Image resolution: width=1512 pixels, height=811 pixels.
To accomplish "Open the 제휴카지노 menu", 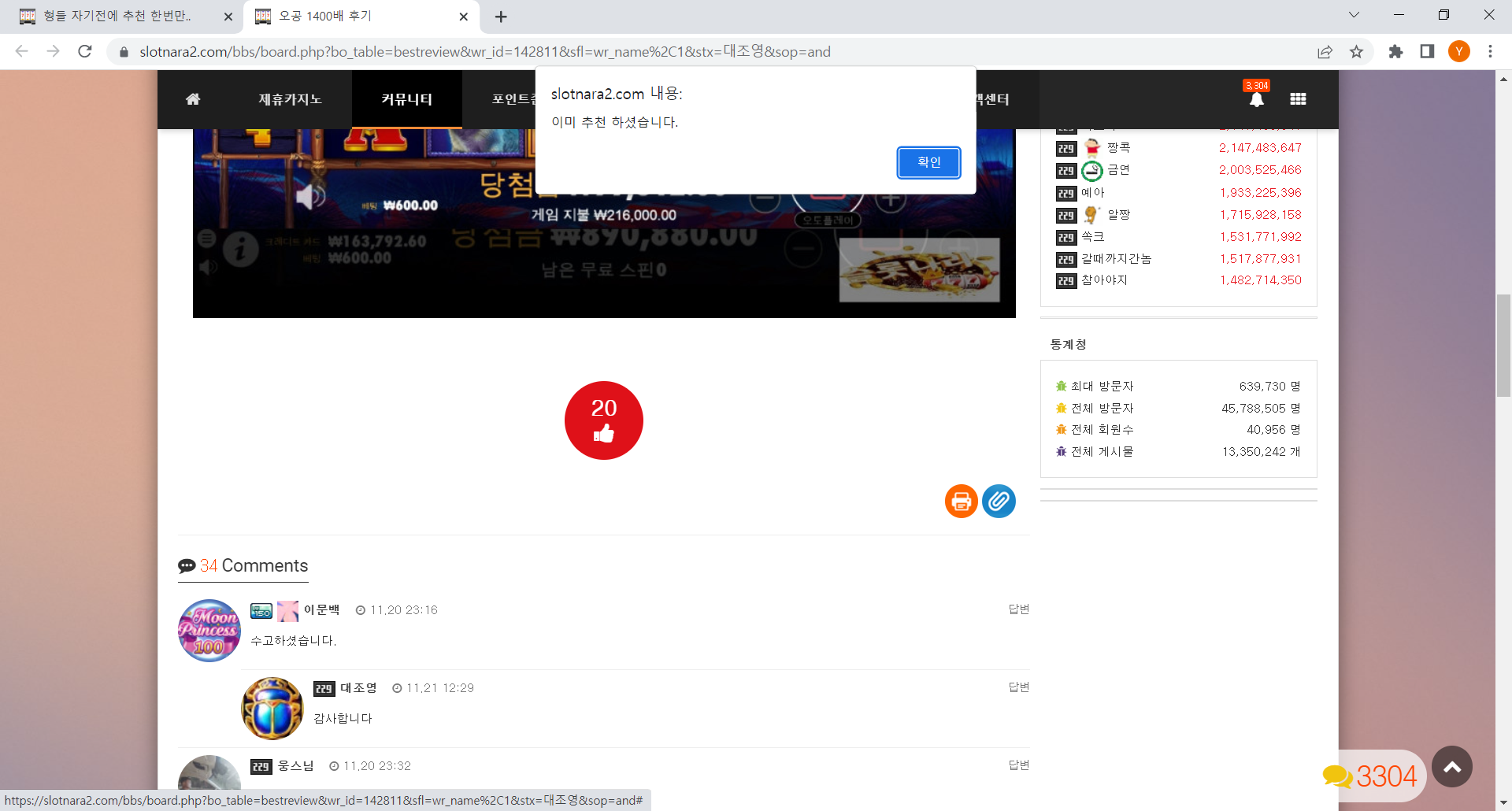I will pos(290,99).
